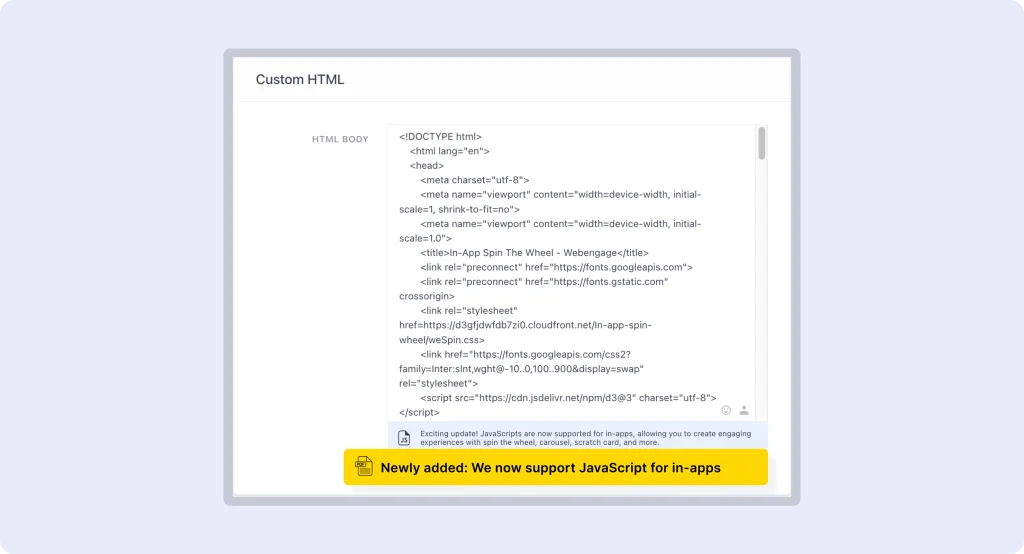The image size is (1024, 554).
Task: Click the HTML BODY field label
Action: pyautogui.click(x=340, y=139)
